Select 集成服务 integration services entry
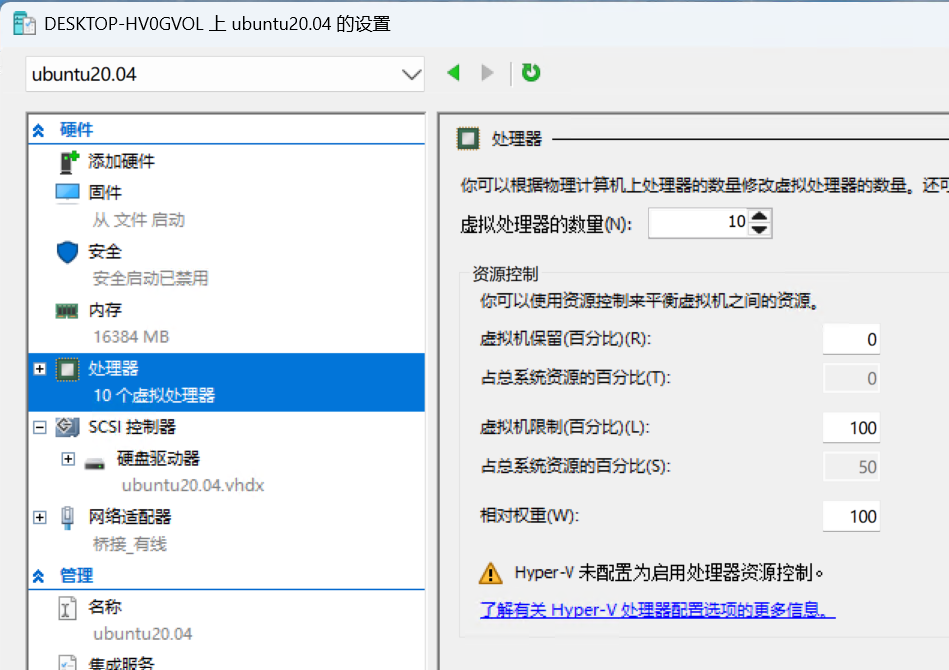Viewport: 949px width, 670px height. pyautogui.click(x=121, y=663)
